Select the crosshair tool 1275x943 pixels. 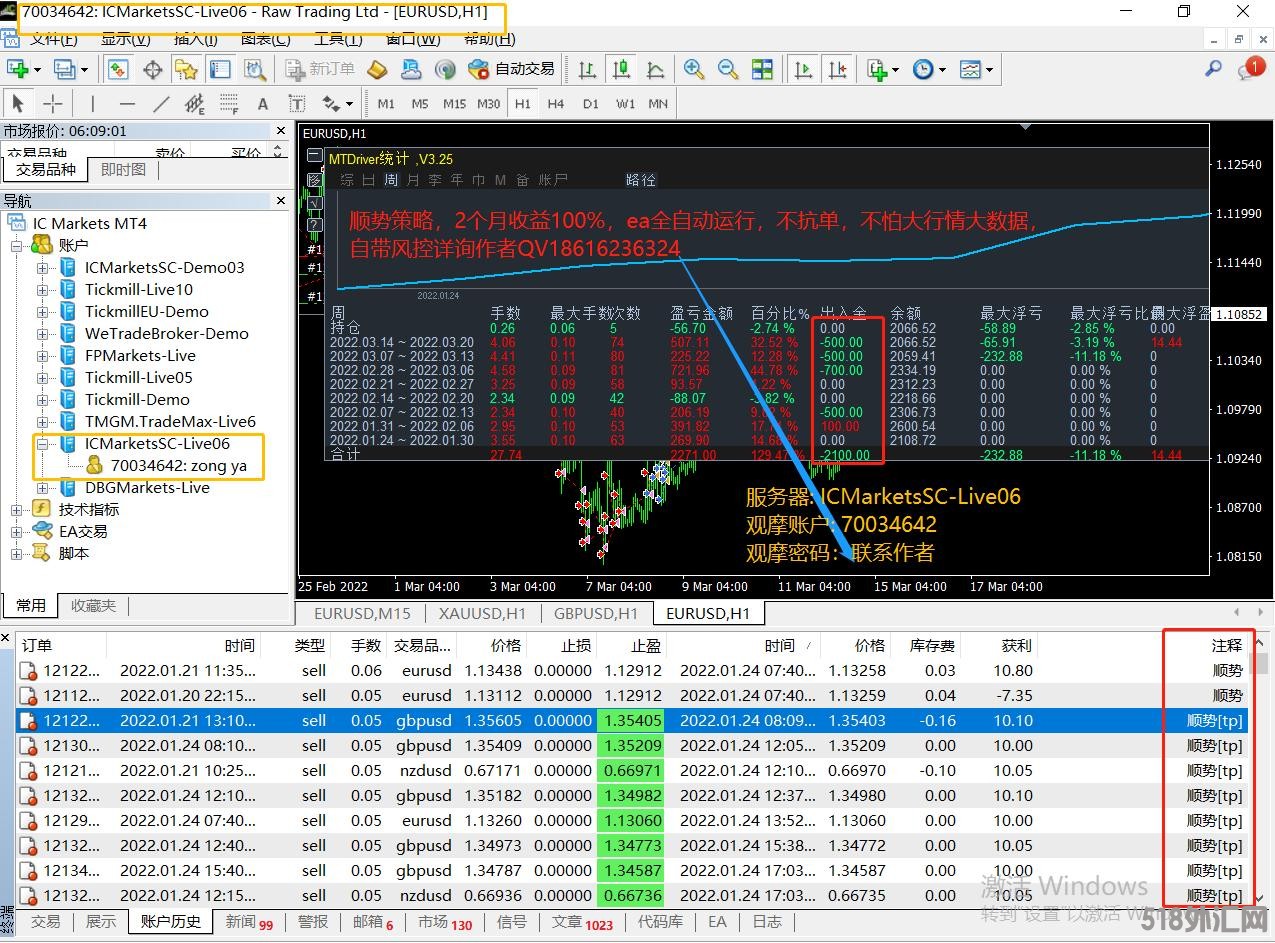52,103
